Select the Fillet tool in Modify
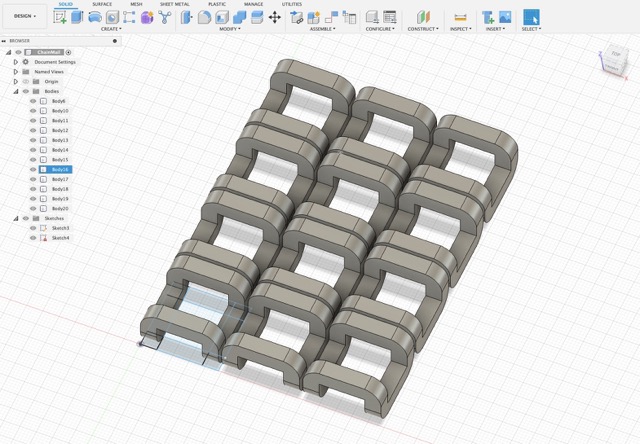640x444 pixels. pos(205,17)
